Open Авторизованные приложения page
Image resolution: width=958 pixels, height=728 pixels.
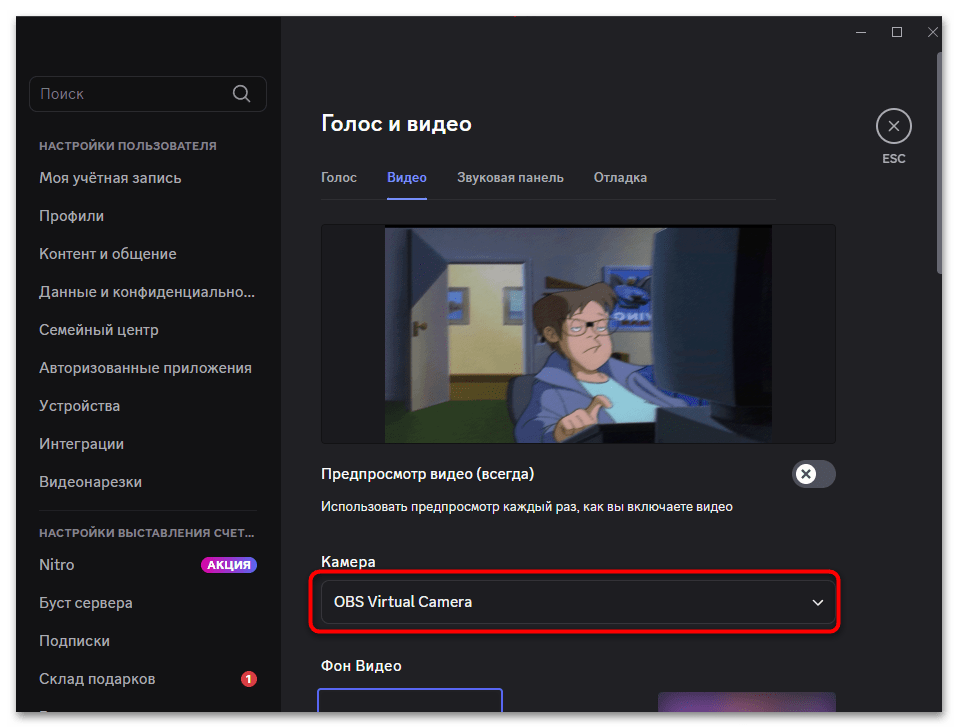pyautogui.click(x=145, y=368)
